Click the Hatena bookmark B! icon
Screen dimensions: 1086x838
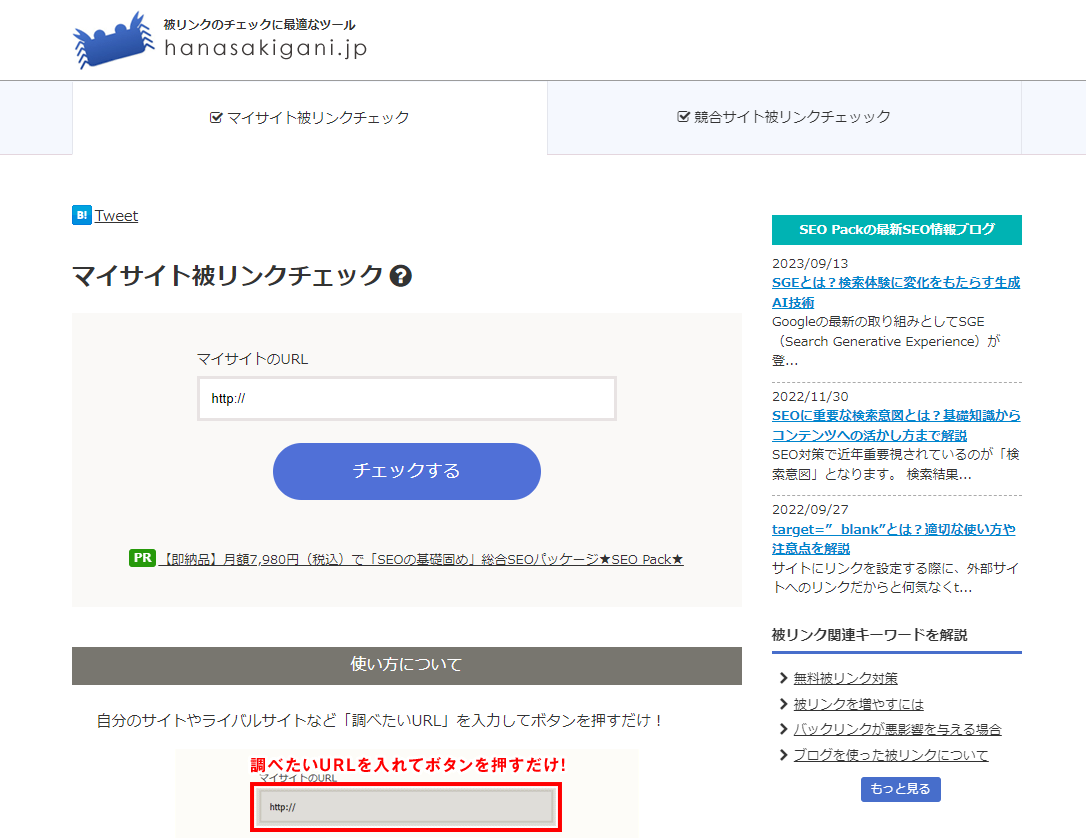tap(82, 215)
